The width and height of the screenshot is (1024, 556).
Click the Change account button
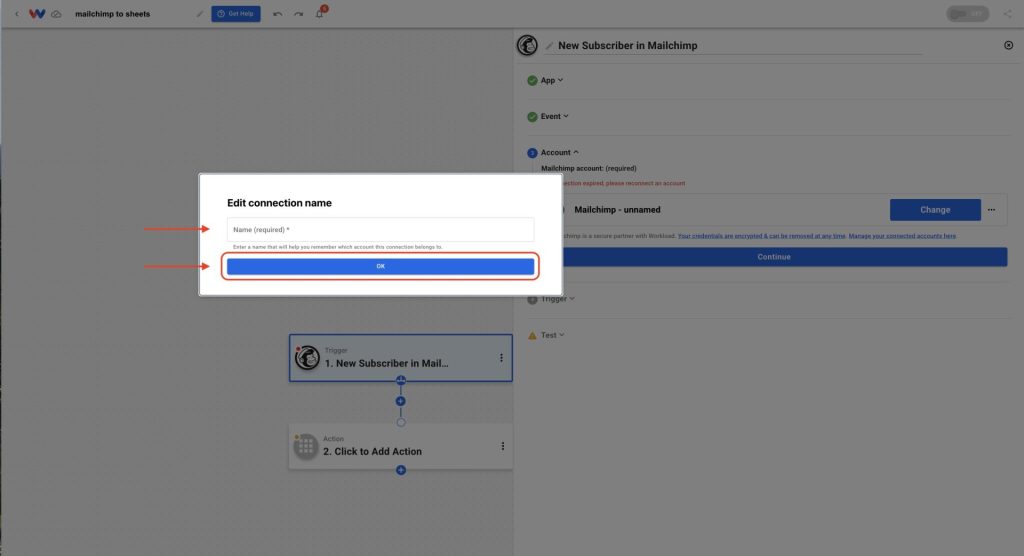[x=935, y=210]
